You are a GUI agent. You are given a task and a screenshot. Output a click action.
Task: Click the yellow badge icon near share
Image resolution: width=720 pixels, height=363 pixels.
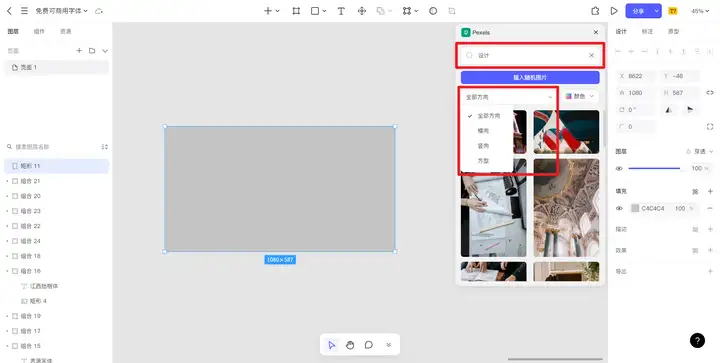point(673,11)
